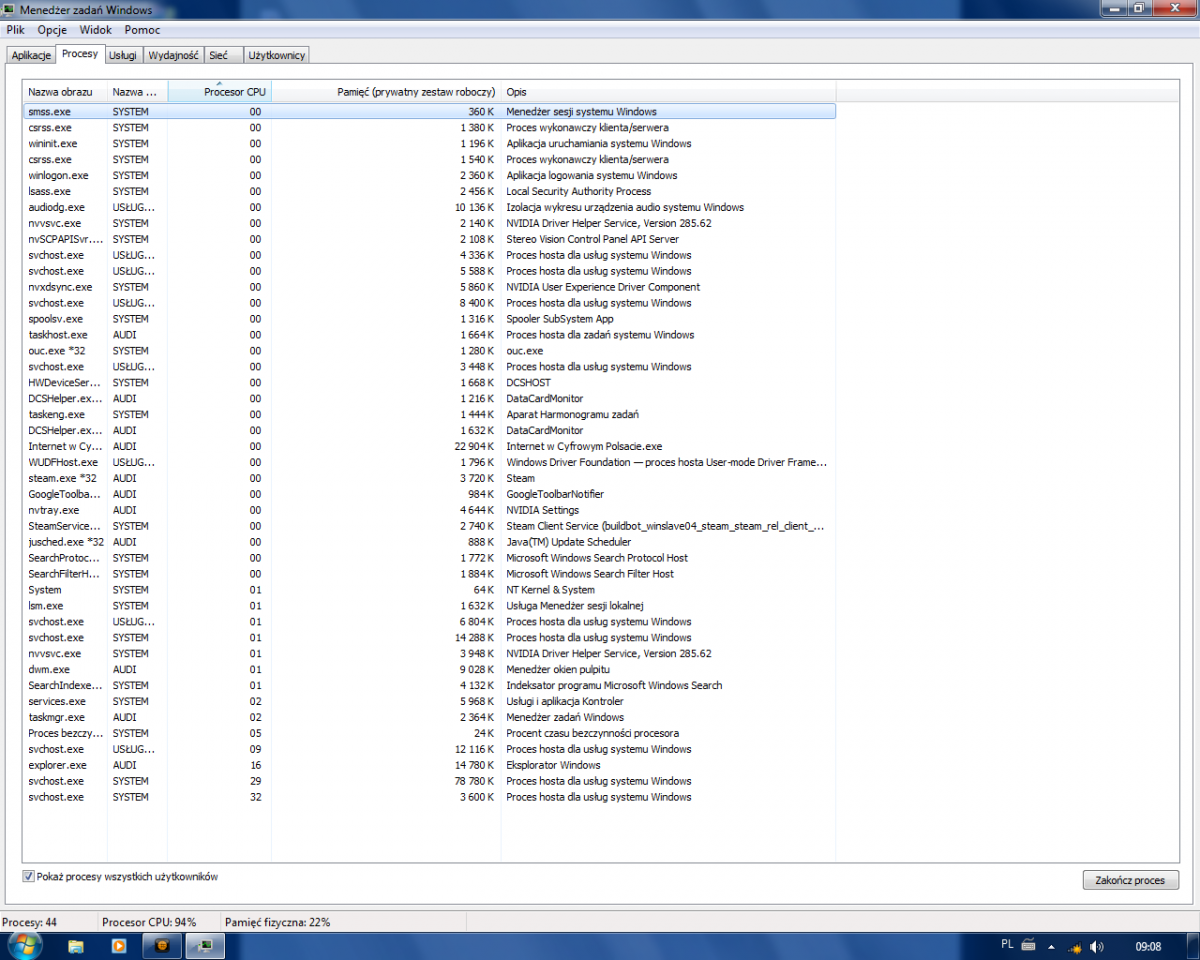The height and width of the screenshot is (960, 1200).
Task: Switch to the Usługi tab
Action: point(123,55)
